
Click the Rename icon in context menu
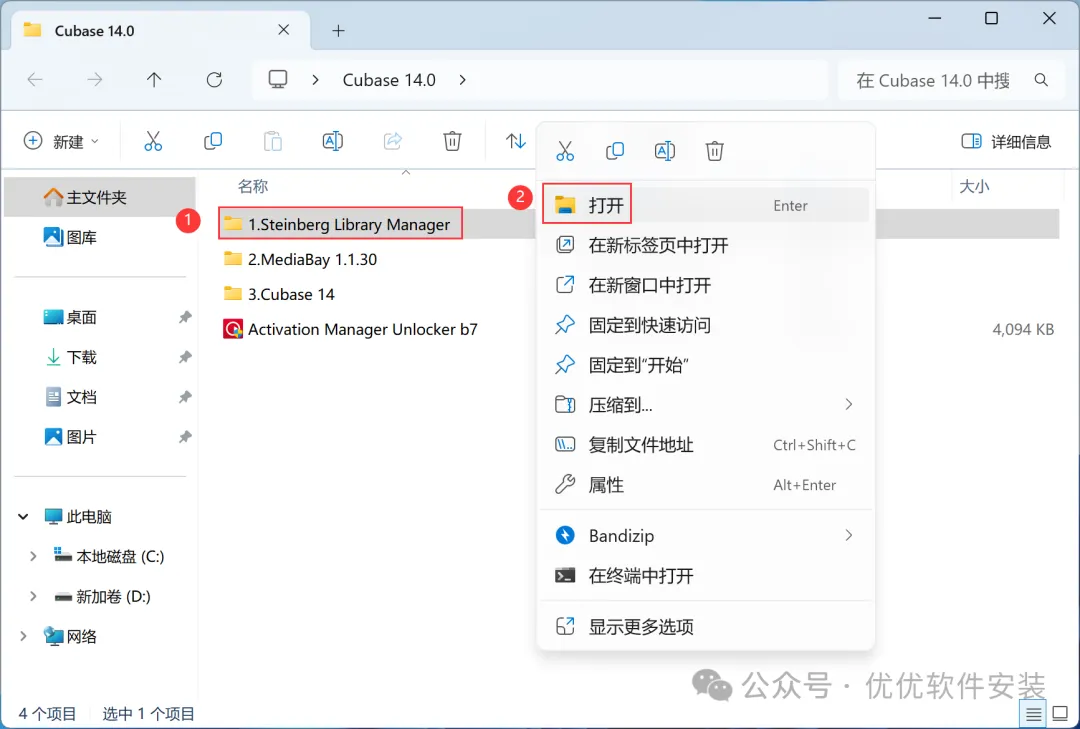[x=665, y=150]
